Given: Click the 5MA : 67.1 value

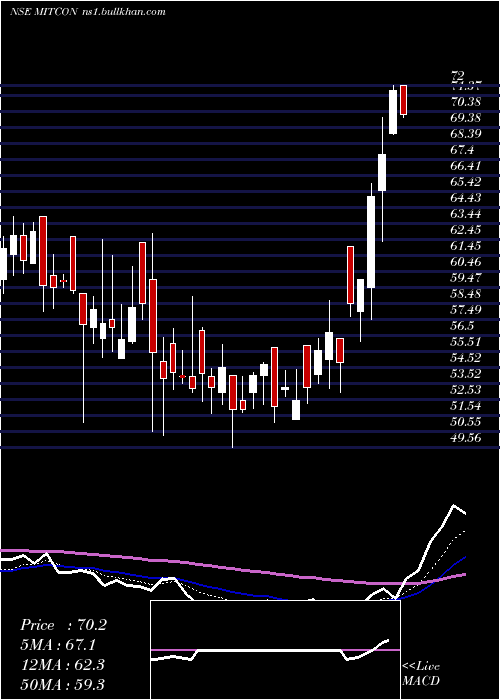Looking at the screenshot, I should [x=58, y=645].
